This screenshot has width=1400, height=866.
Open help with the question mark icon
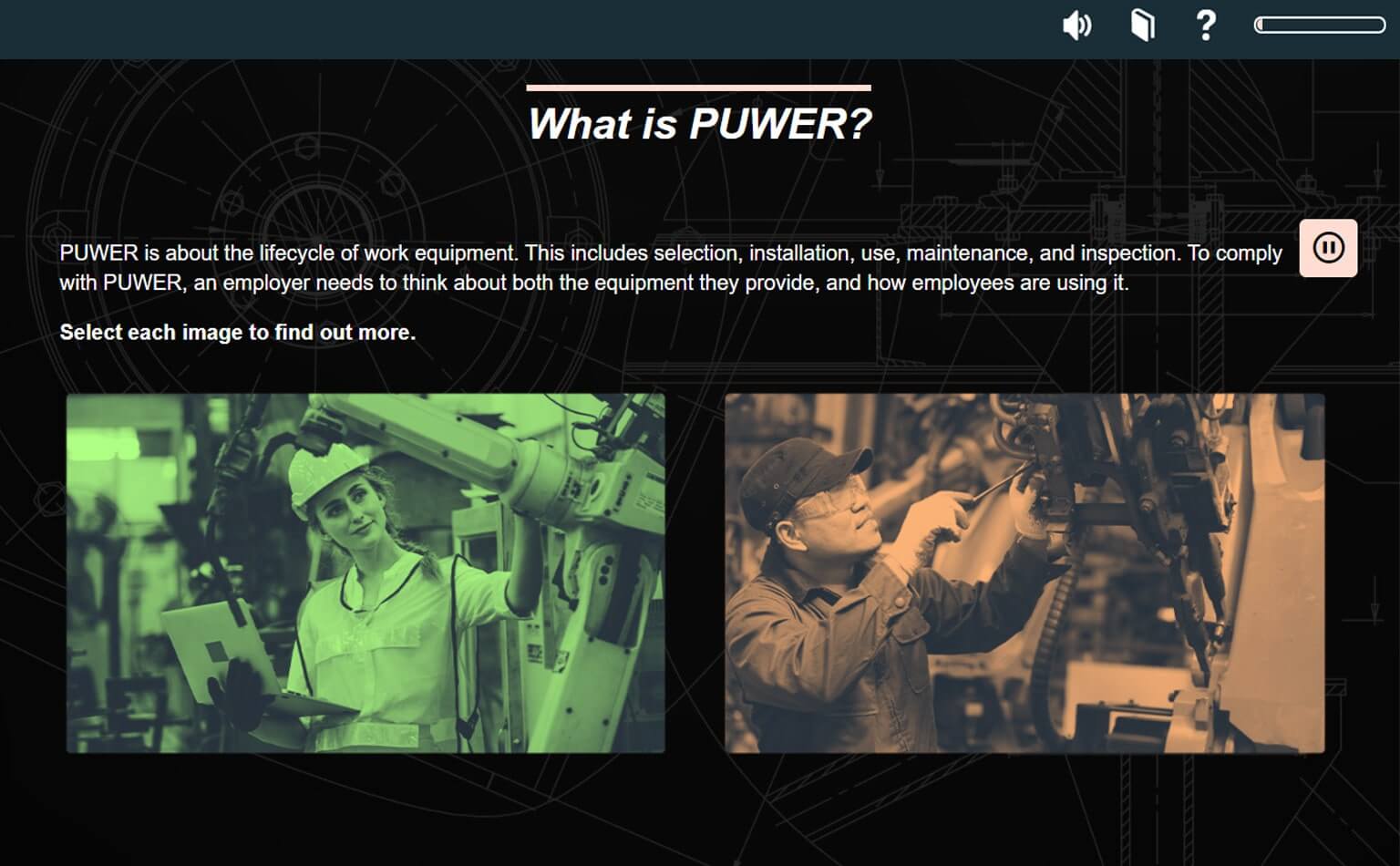coord(1206,26)
